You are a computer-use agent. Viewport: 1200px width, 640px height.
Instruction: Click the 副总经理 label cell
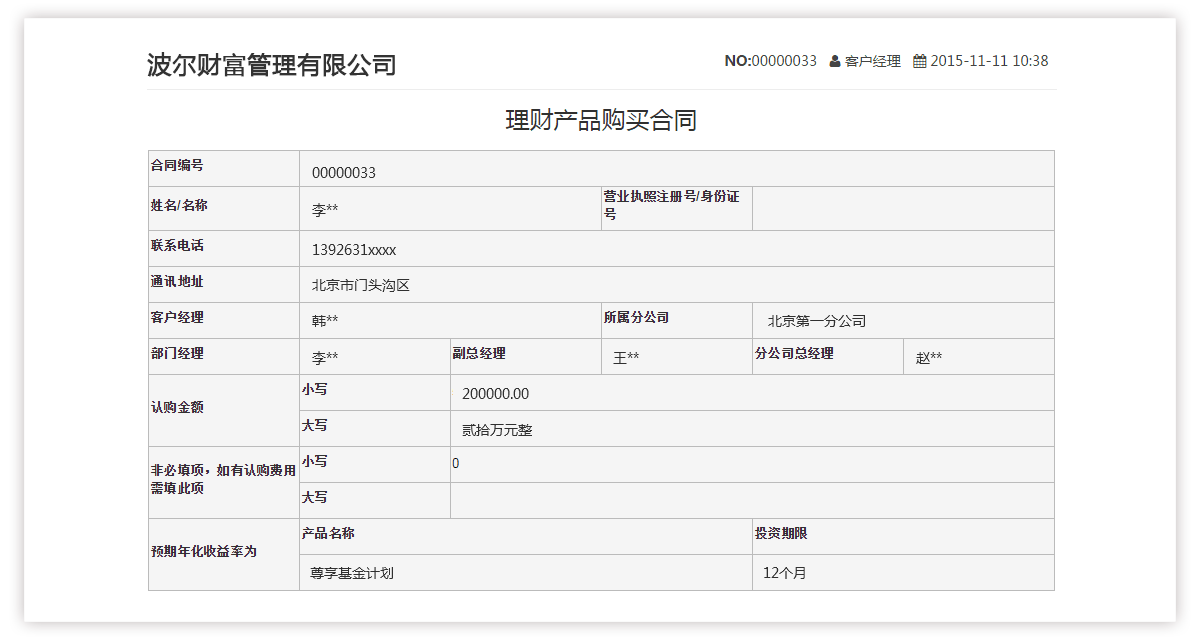pos(526,357)
